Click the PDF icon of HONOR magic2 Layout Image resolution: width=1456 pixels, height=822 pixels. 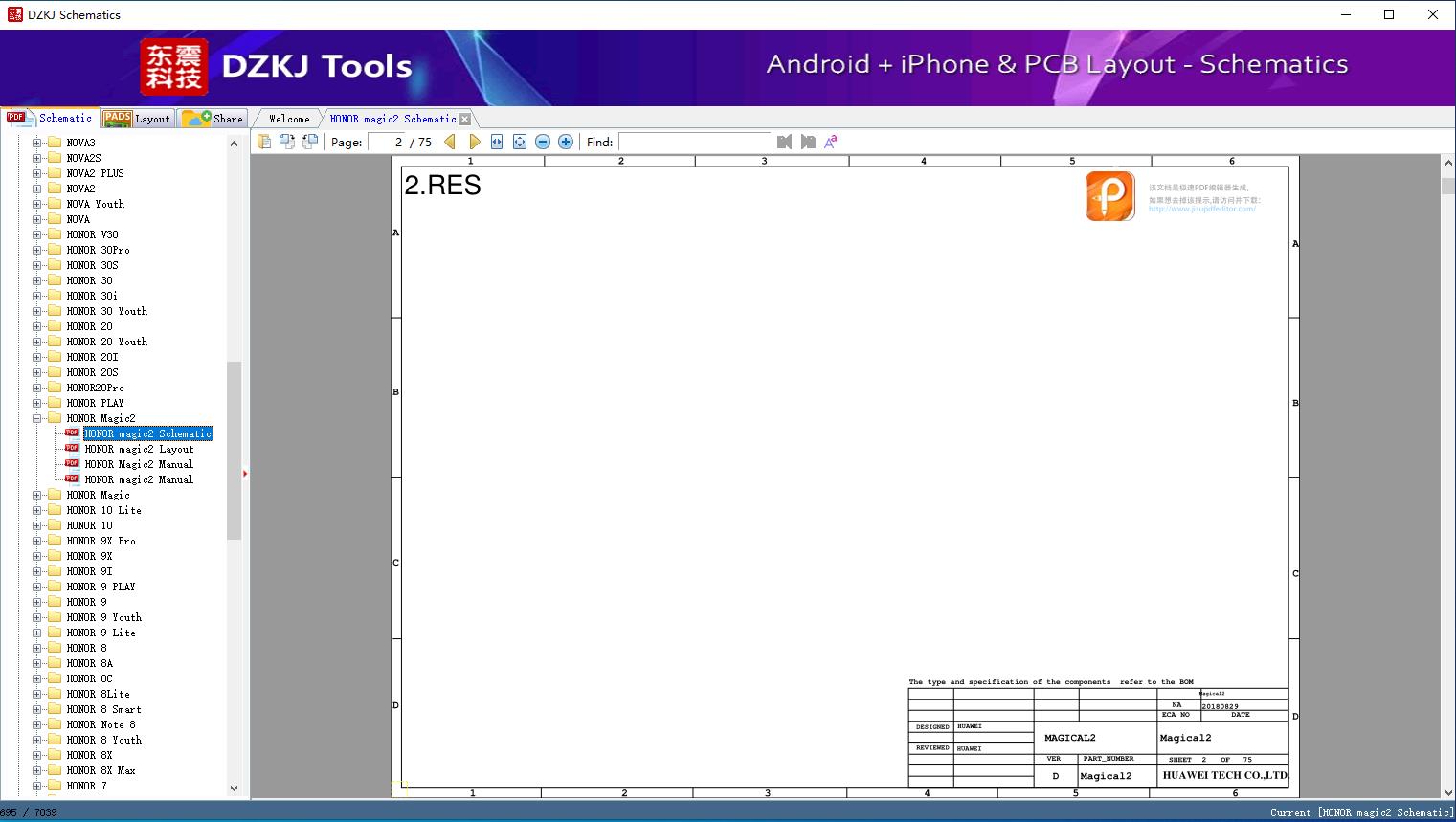point(72,449)
